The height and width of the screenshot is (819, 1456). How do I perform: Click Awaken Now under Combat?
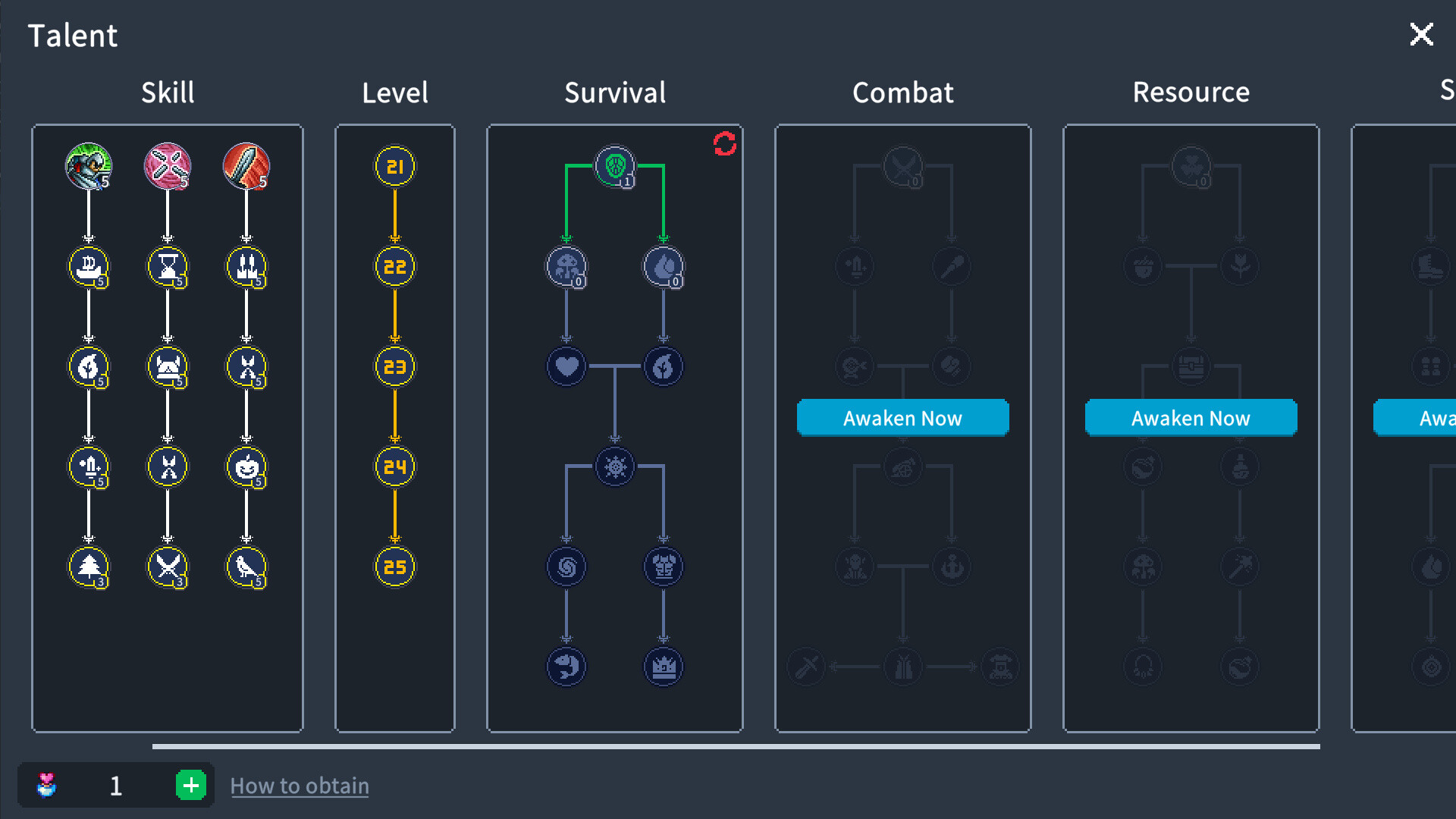(902, 418)
